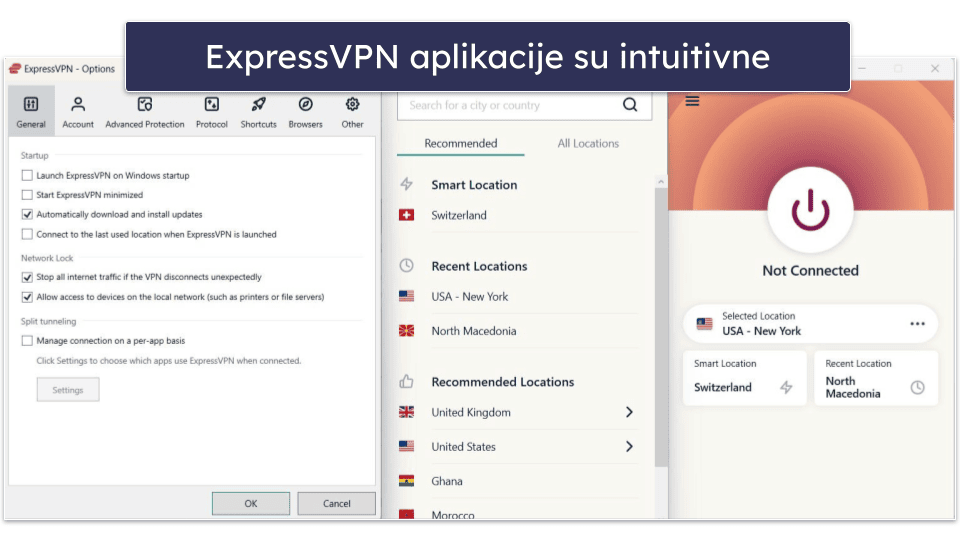Switch to the All Locations tab
The width and height of the screenshot is (960, 540).
(588, 143)
